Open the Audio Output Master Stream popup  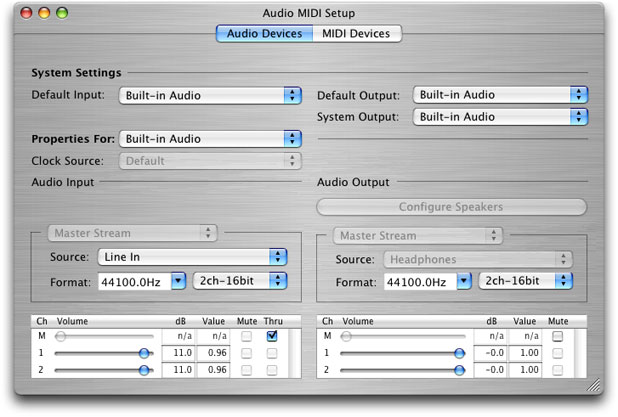click(418, 236)
